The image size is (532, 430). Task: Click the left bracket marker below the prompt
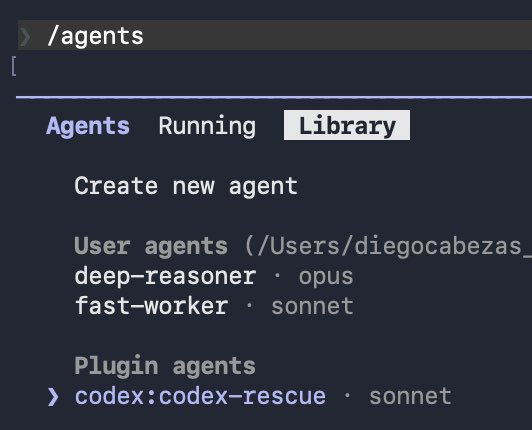(14, 67)
